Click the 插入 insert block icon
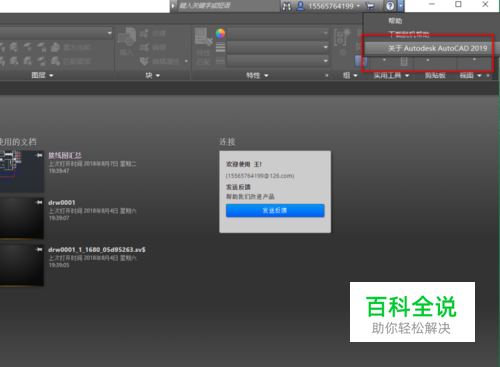 coord(127,37)
